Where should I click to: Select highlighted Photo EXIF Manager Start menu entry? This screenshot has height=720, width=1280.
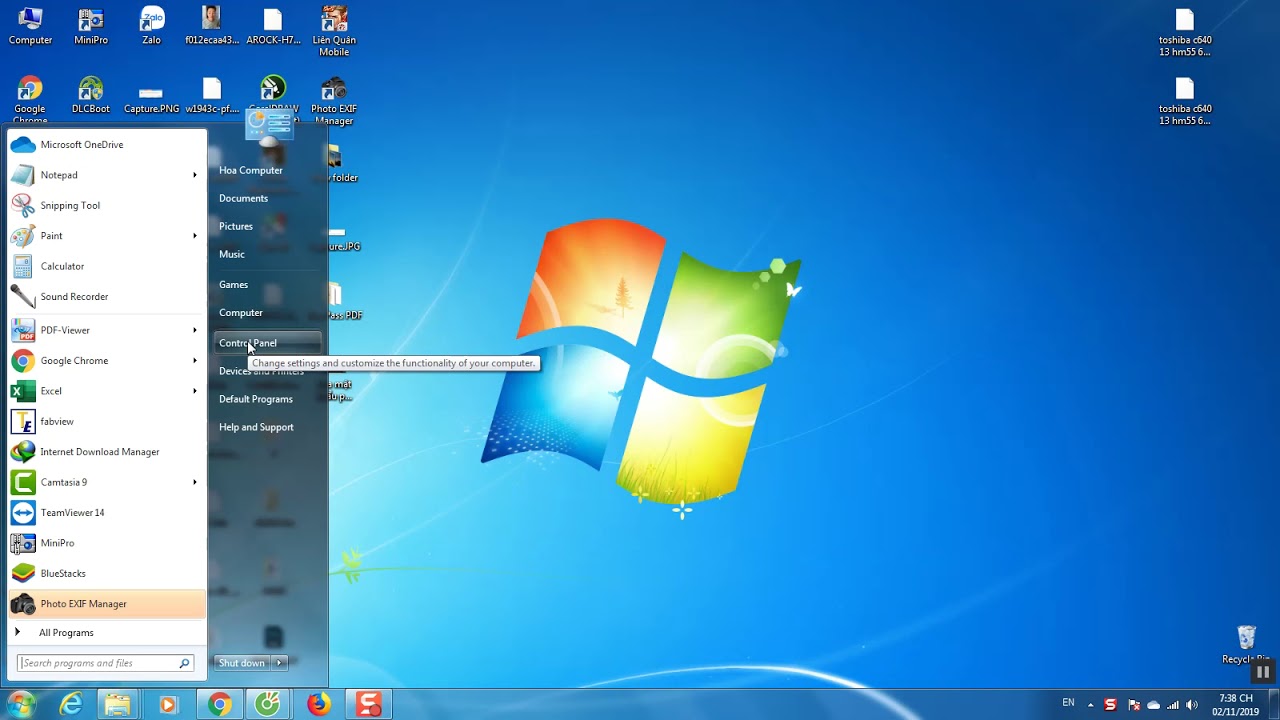106,604
